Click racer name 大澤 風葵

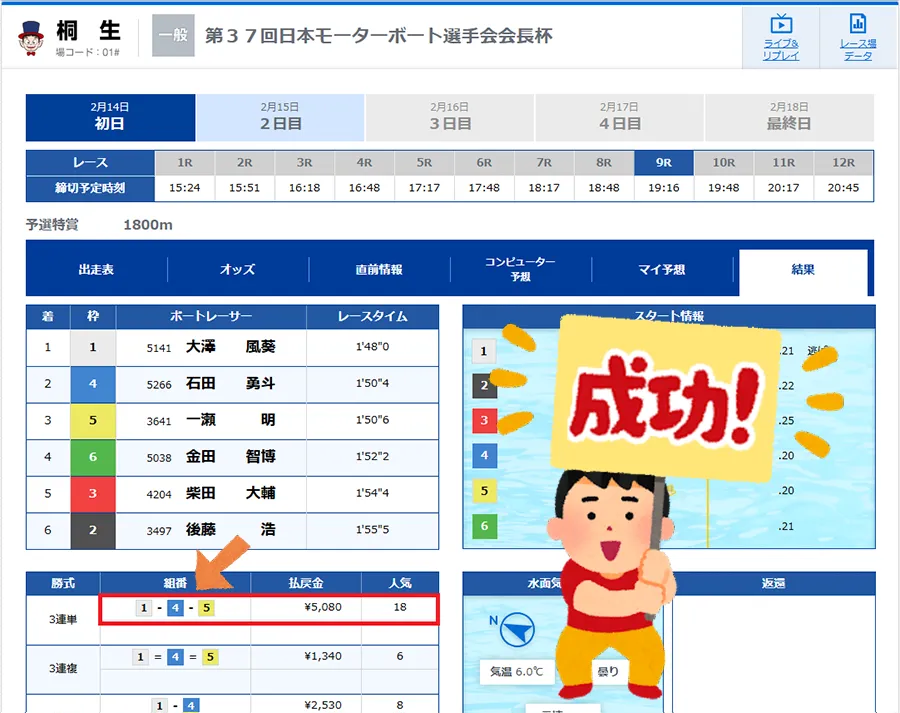click(x=230, y=347)
